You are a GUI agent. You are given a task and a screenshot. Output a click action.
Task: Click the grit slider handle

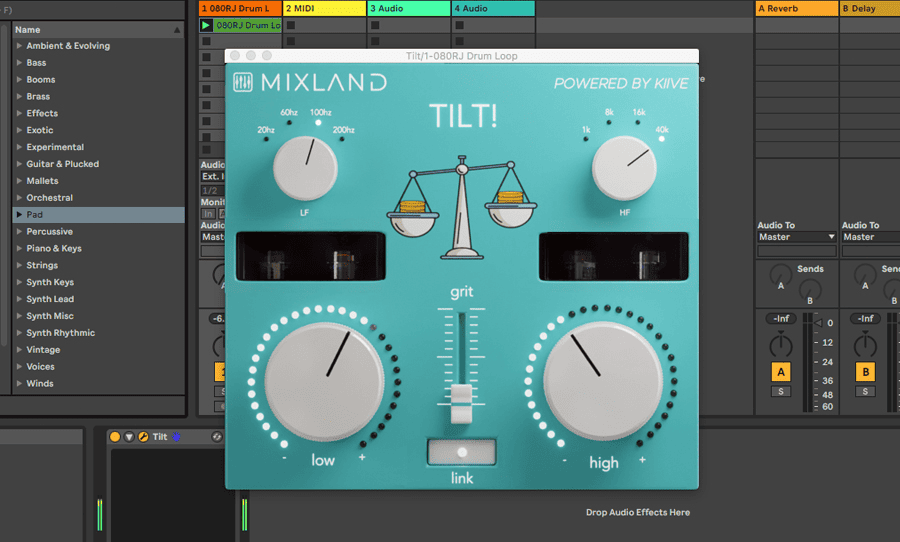click(461, 404)
